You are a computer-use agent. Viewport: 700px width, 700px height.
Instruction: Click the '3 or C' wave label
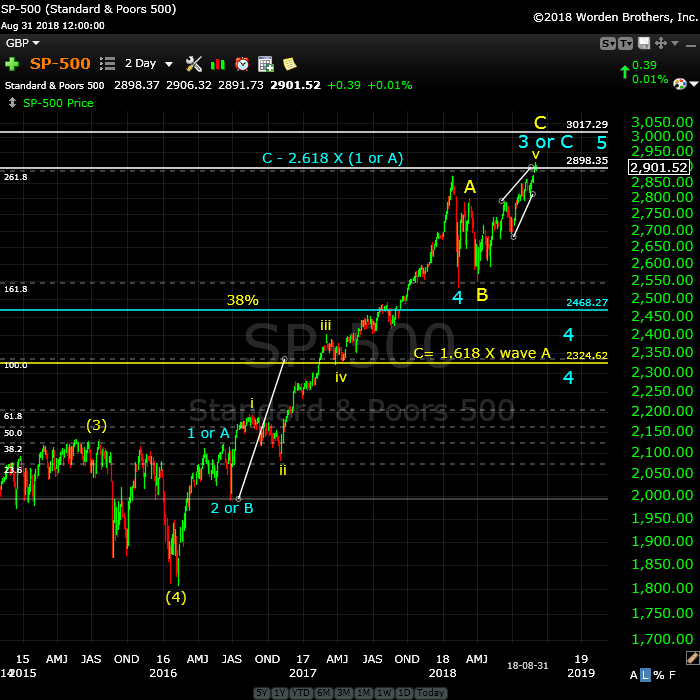pyautogui.click(x=546, y=142)
